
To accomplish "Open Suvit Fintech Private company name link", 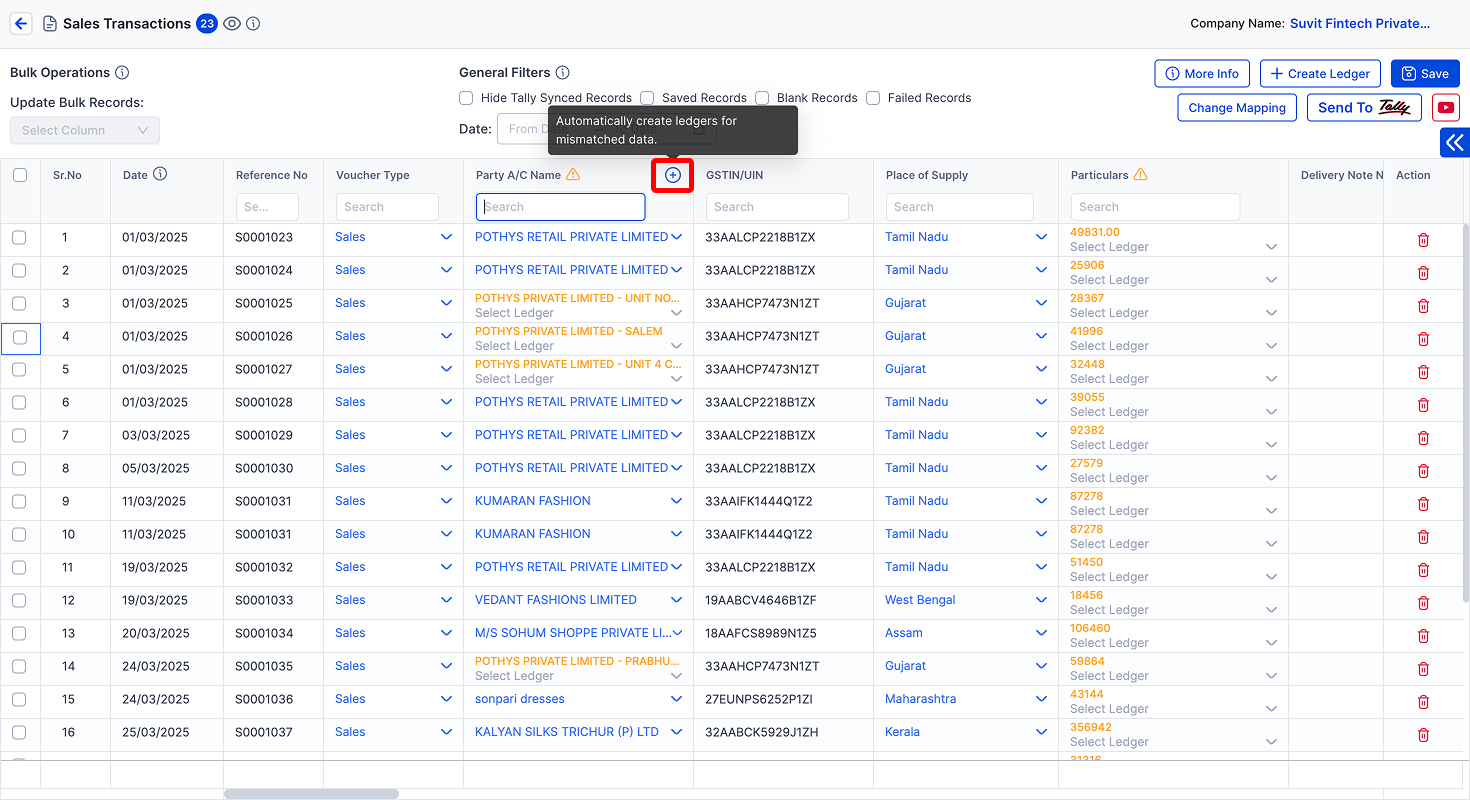I will [1360, 23].
